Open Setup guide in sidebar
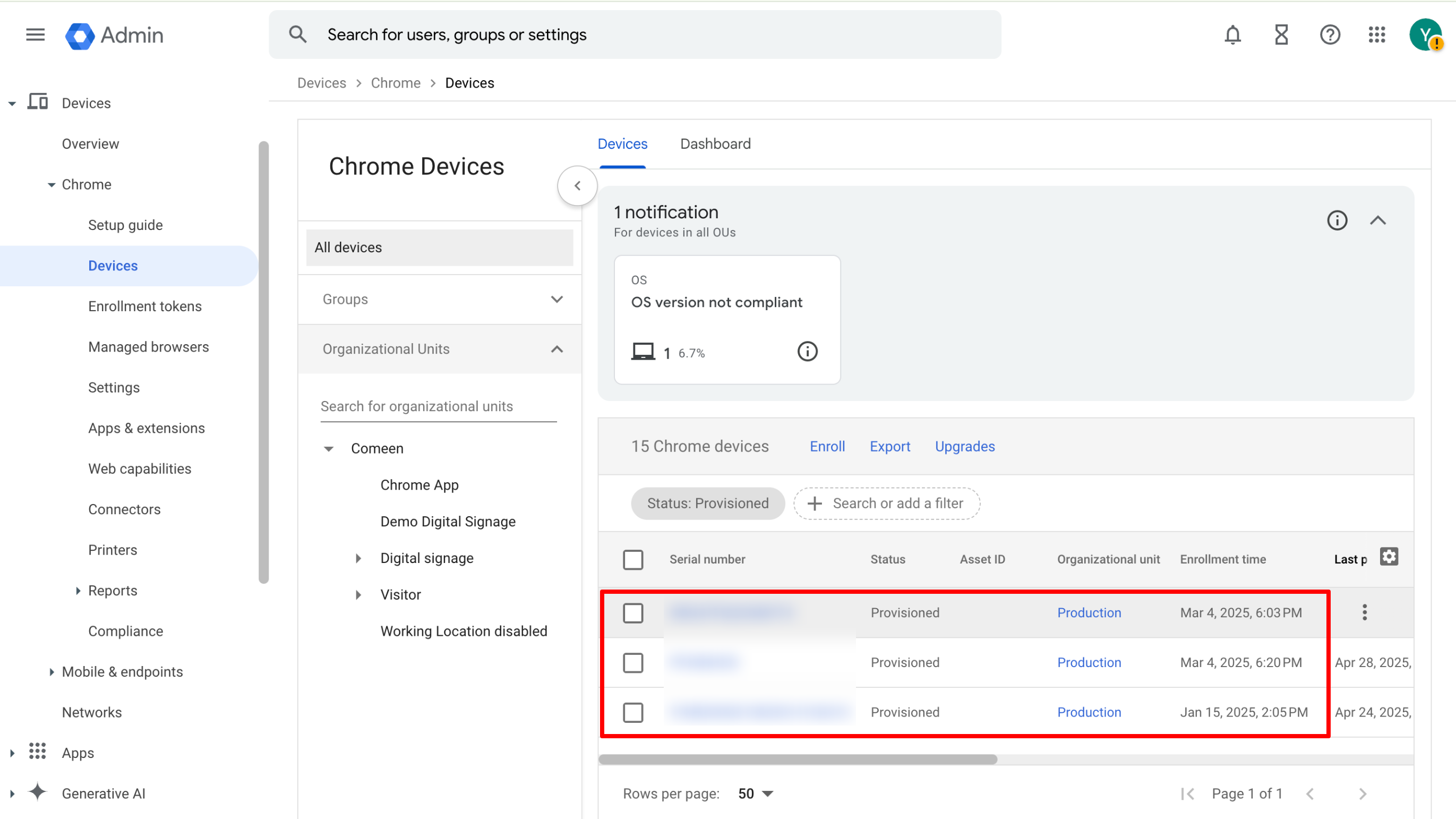The height and width of the screenshot is (819, 1456). pos(125,226)
